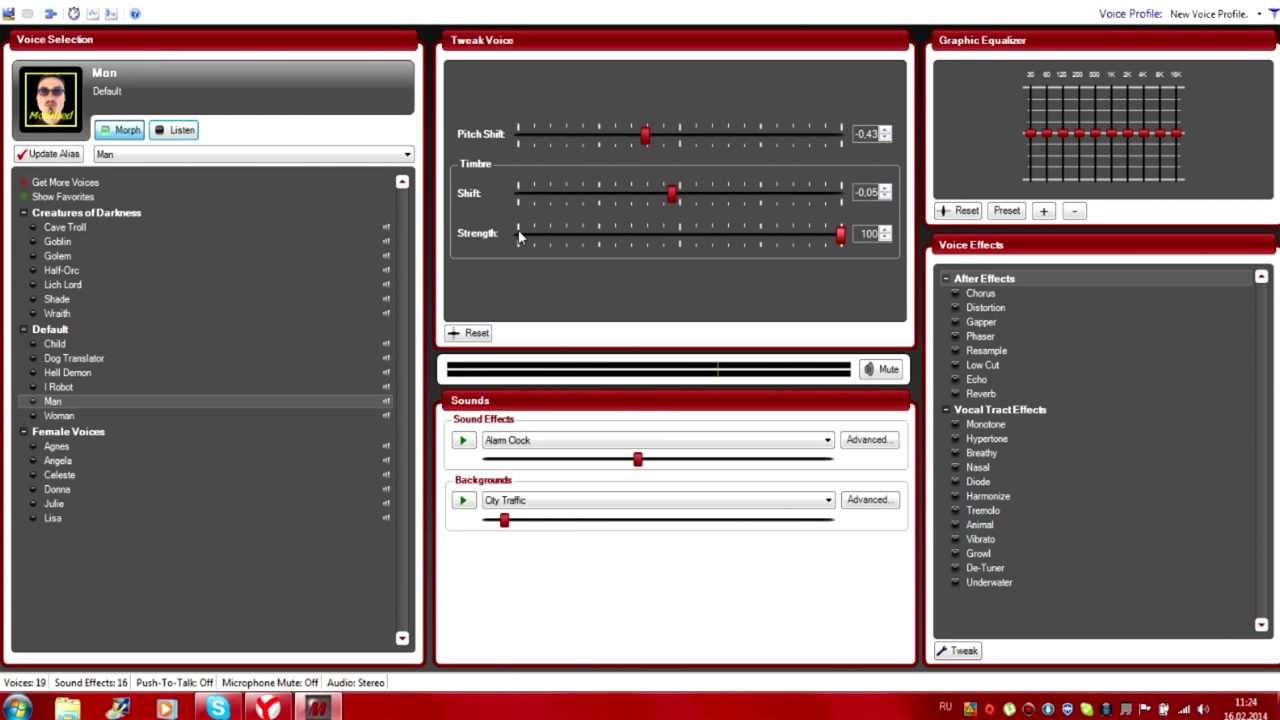Screen dimensions: 1280x720
Task: Toggle the Mute microphone button
Action: pos(882,370)
